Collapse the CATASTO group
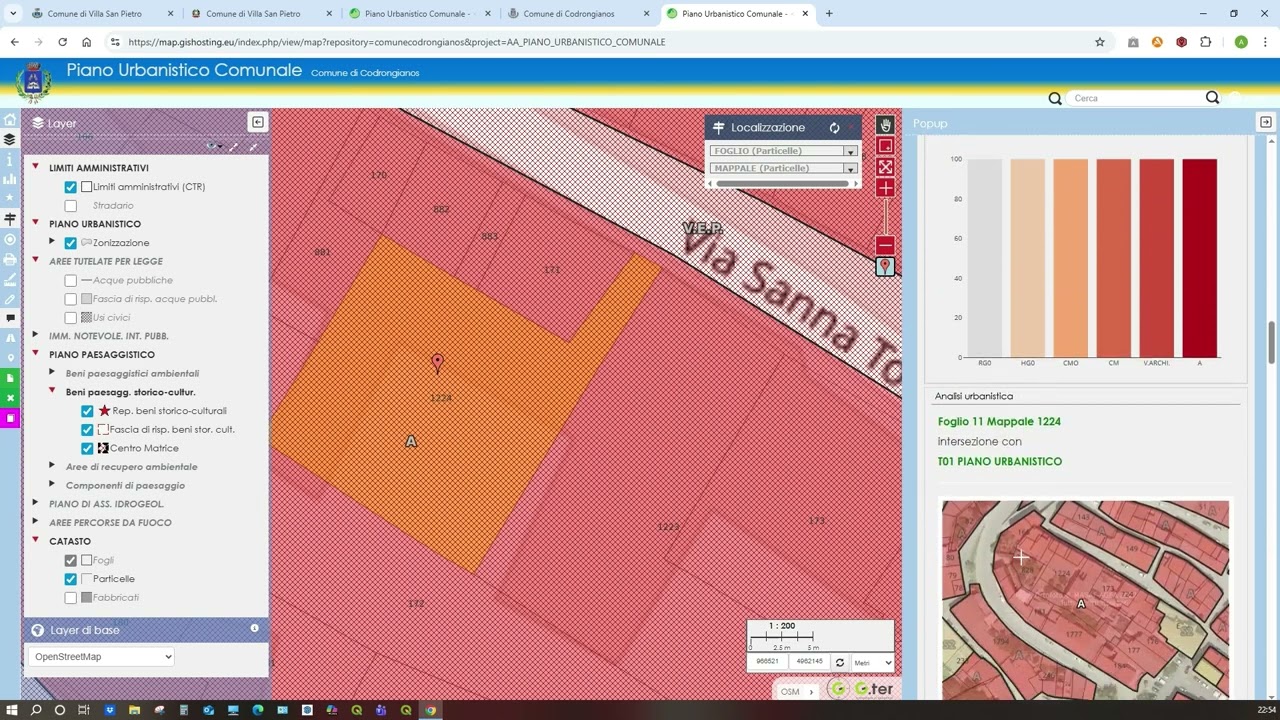The height and width of the screenshot is (720, 1280). [x=35, y=540]
